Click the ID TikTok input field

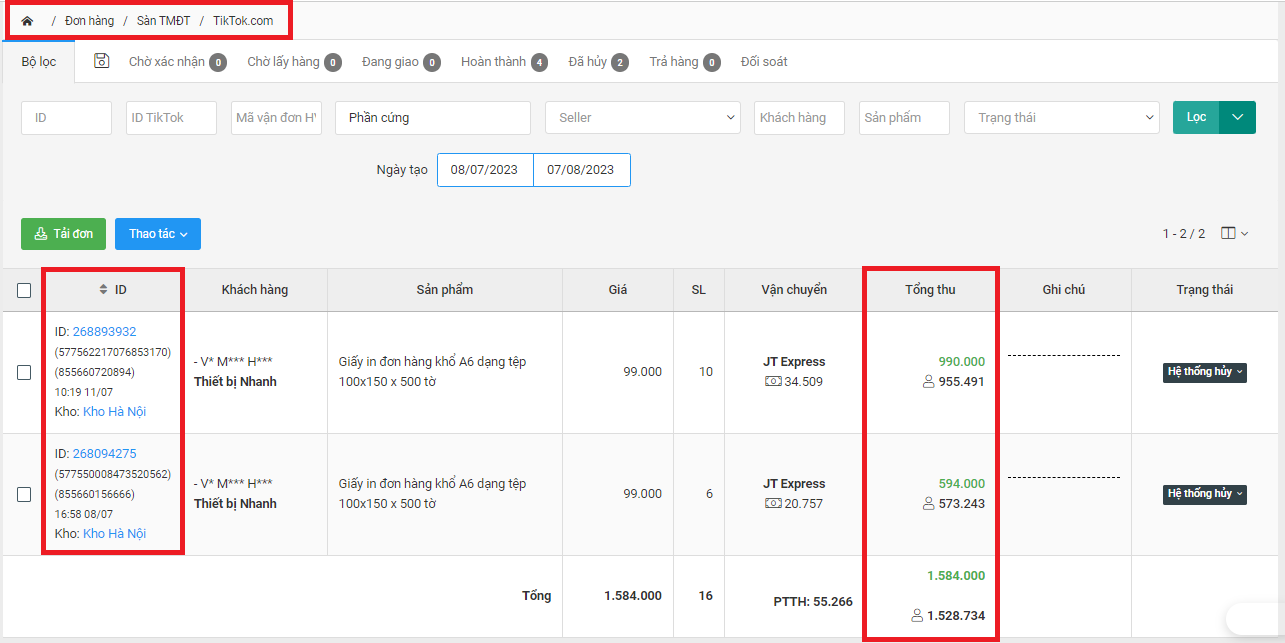pyautogui.click(x=171, y=118)
